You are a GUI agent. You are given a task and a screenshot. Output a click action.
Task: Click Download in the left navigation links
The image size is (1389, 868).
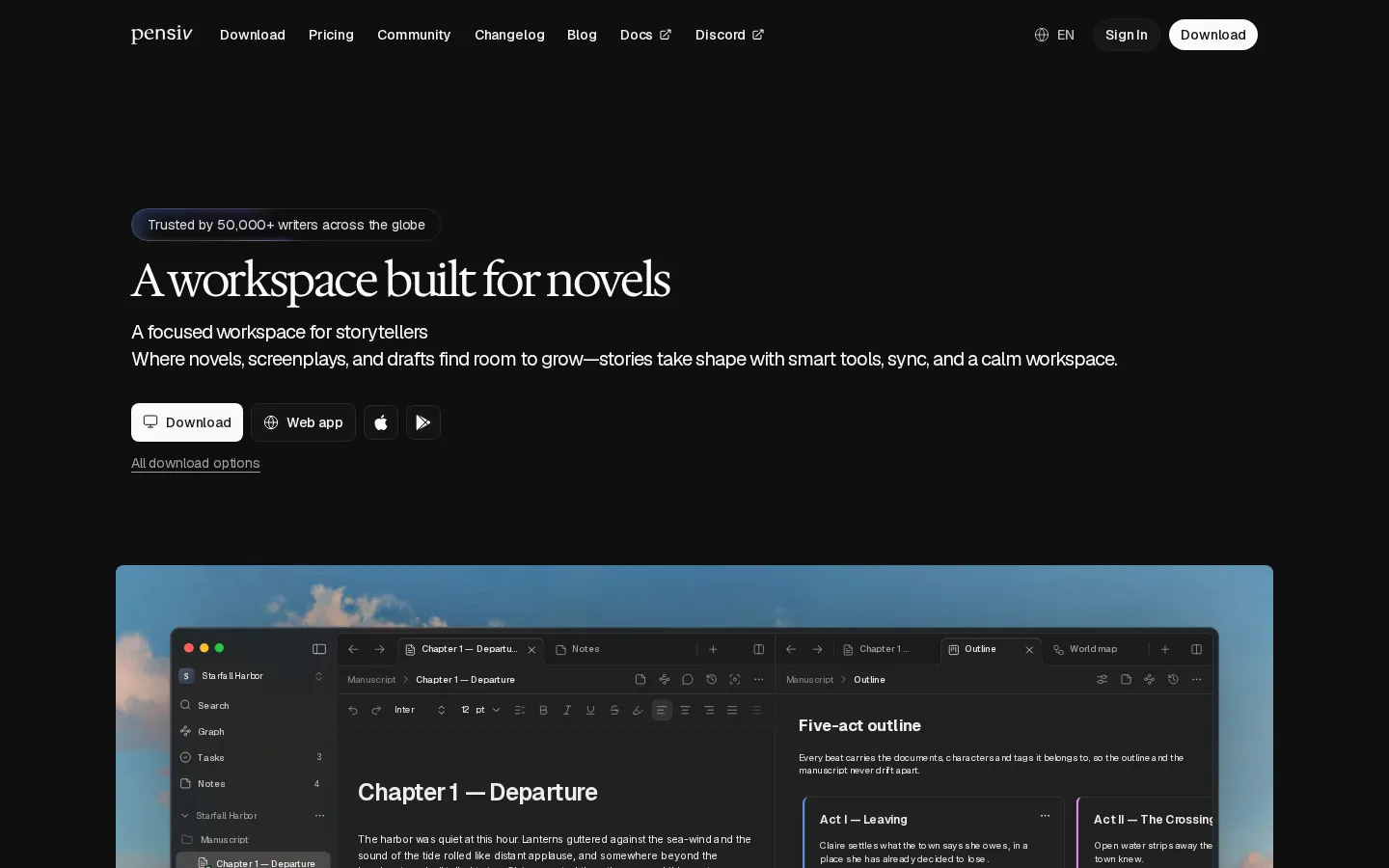[253, 35]
